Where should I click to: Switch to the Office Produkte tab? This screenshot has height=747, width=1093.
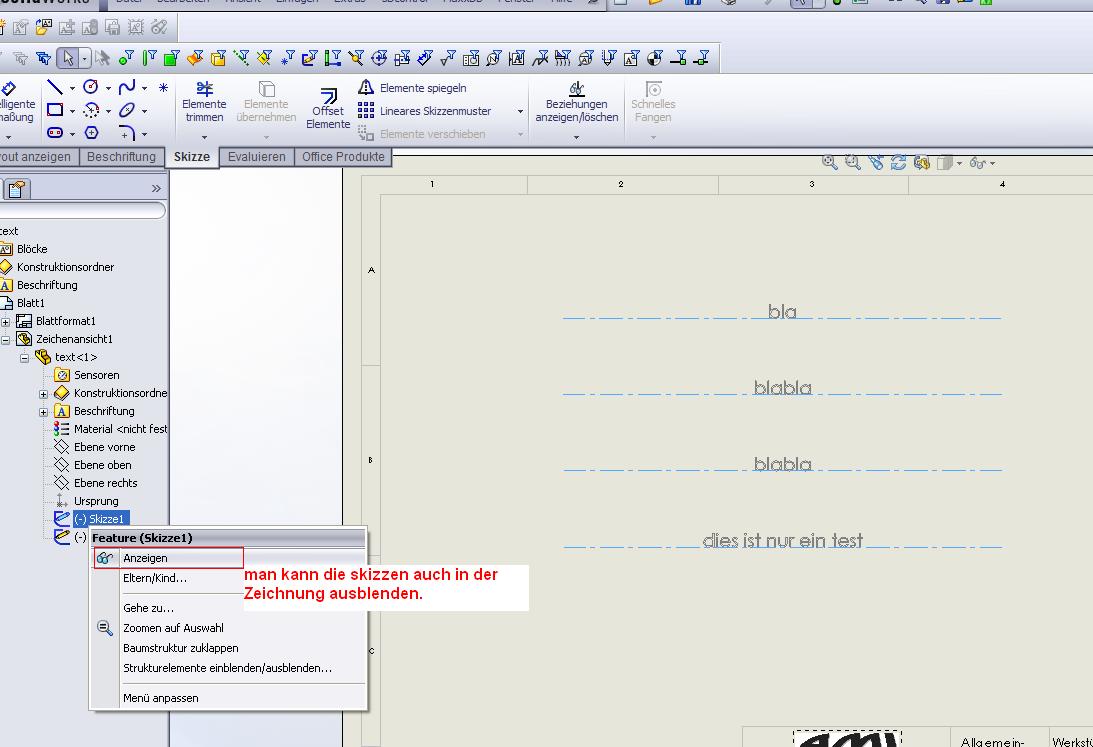(x=343, y=157)
